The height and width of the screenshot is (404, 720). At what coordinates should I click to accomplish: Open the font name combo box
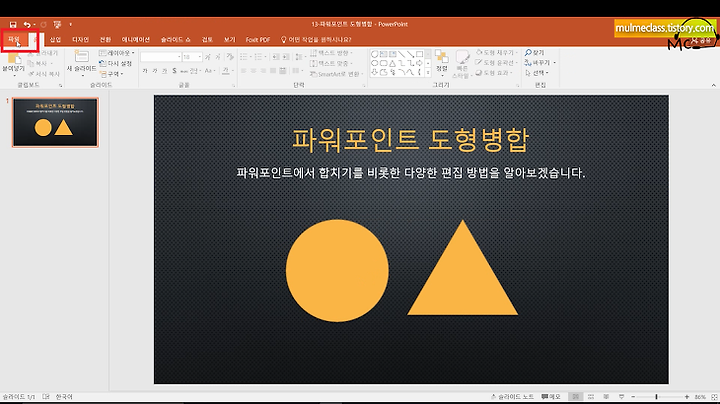click(161, 56)
